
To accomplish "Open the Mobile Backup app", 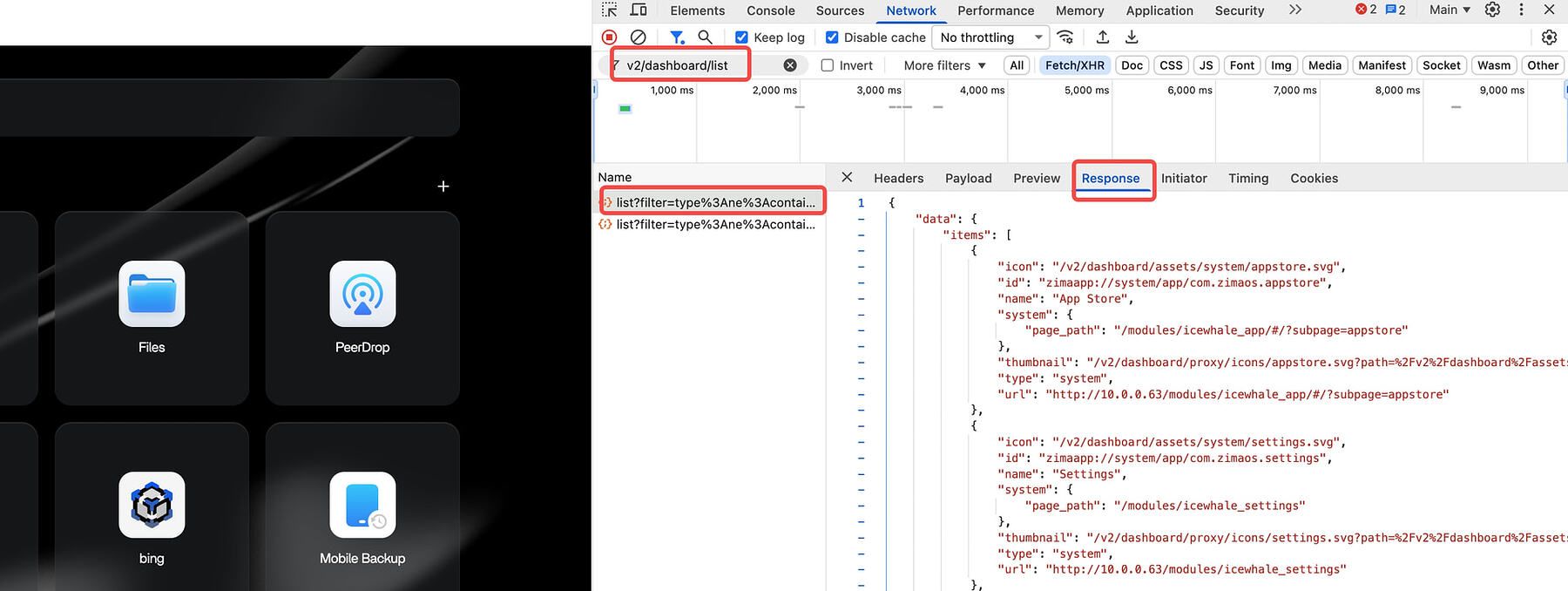I will [362, 505].
